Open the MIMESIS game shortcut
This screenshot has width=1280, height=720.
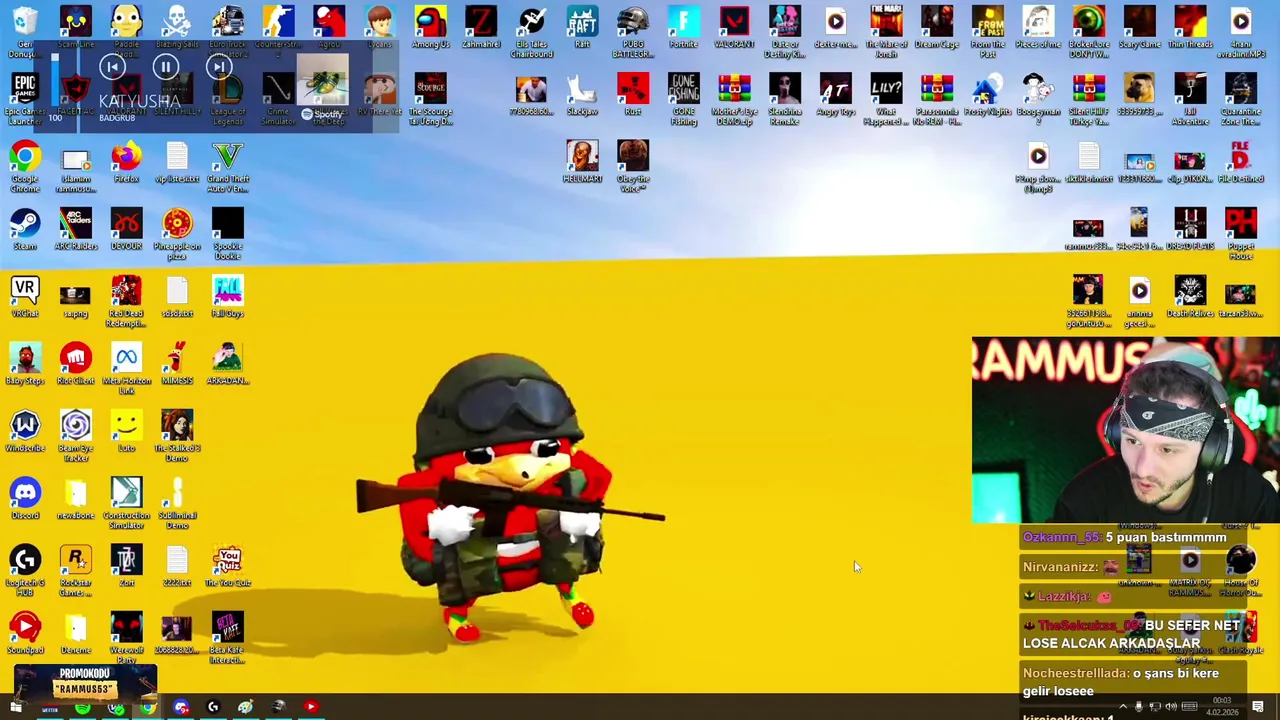pyautogui.click(x=177, y=364)
